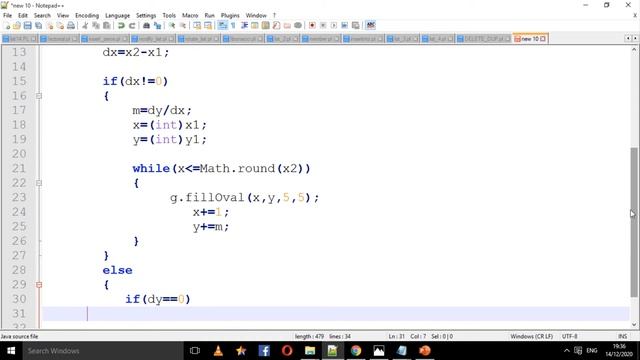Stop macro recording

pos(323,25)
